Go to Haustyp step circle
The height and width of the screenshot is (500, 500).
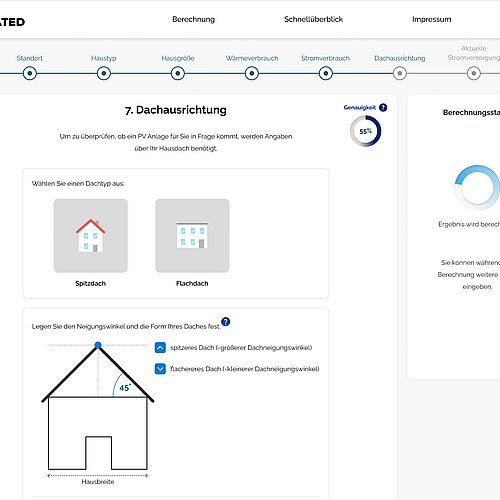(104, 73)
